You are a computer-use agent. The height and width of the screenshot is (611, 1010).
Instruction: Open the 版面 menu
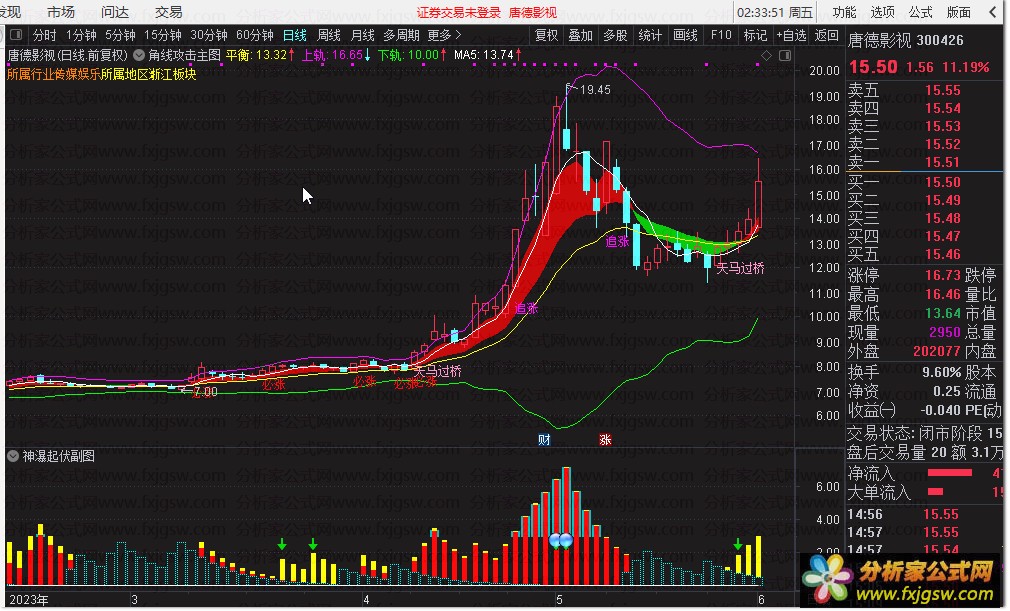coord(958,12)
